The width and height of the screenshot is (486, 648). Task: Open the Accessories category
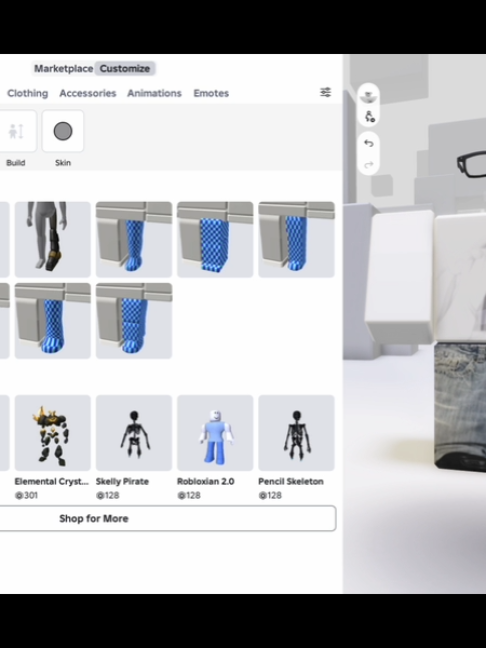pyautogui.click(x=88, y=93)
